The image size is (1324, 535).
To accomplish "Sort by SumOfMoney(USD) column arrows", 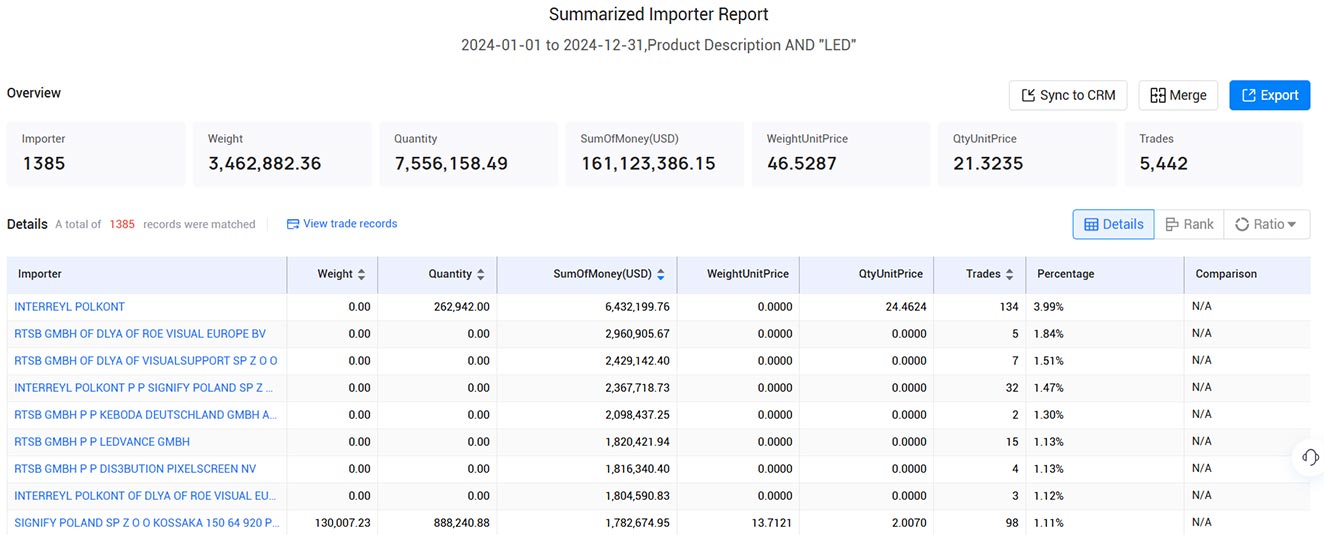I will pos(660,274).
